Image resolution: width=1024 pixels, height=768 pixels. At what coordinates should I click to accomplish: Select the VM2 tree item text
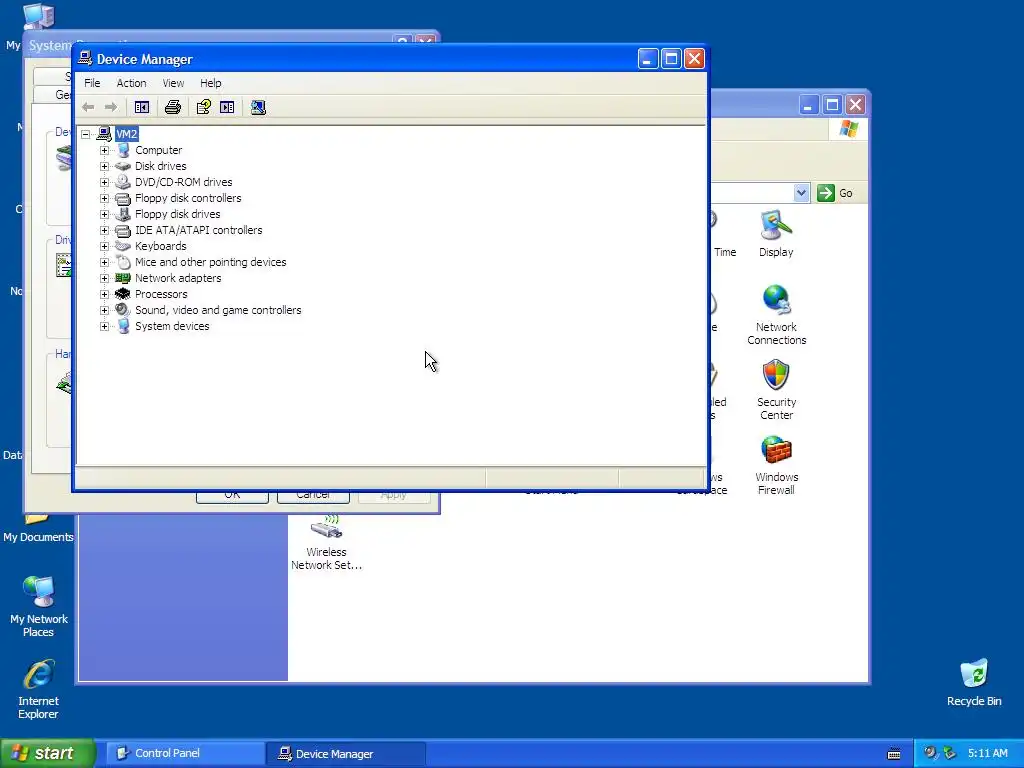[x=127, y=134]
